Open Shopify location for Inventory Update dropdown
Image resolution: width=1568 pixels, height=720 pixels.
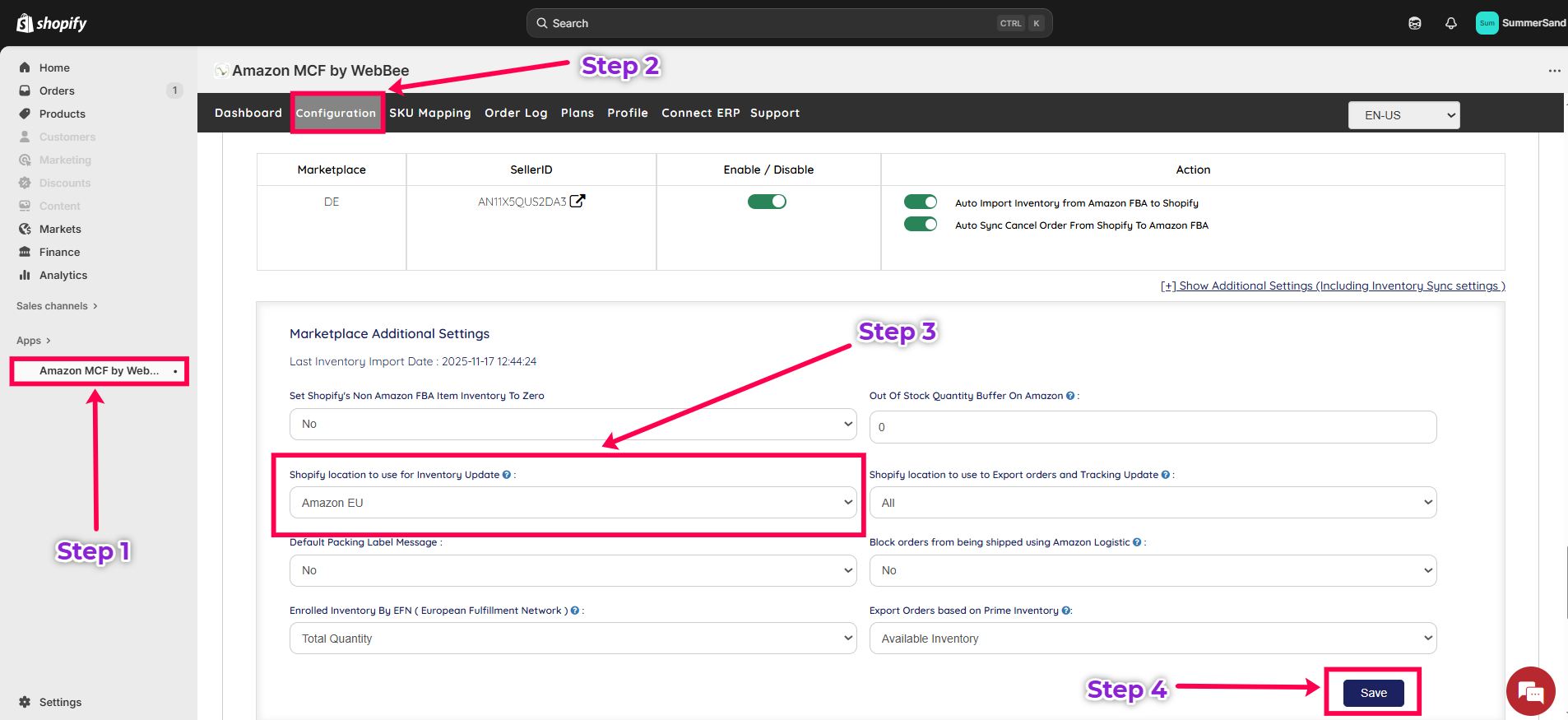point(573,503)
